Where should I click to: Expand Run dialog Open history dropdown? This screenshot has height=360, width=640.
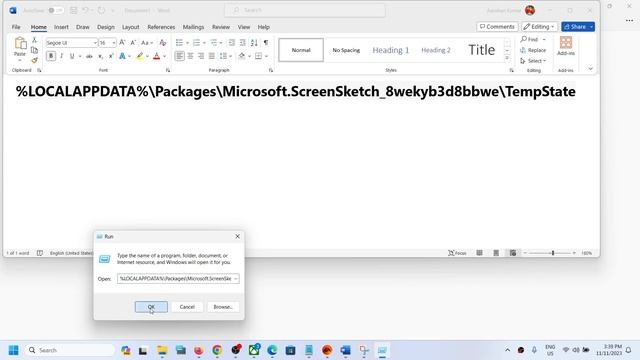coord(236,279)
